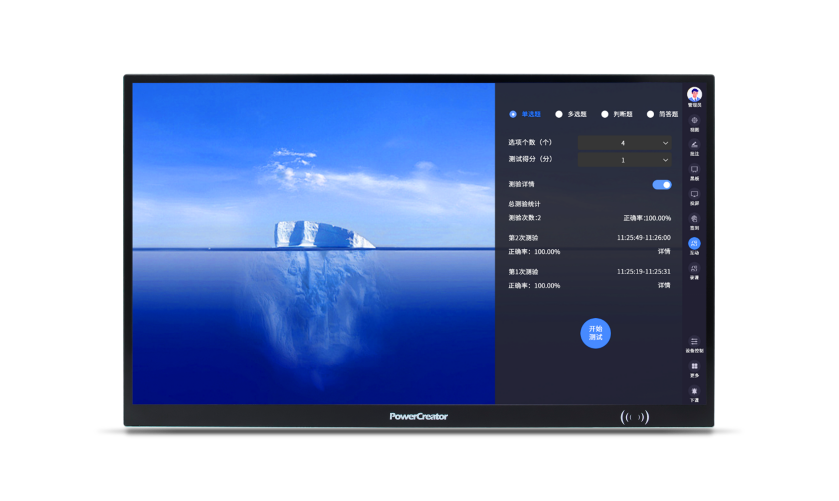
Task: Open the 批注 annotation tool
Action: click(x=694, y=146)
